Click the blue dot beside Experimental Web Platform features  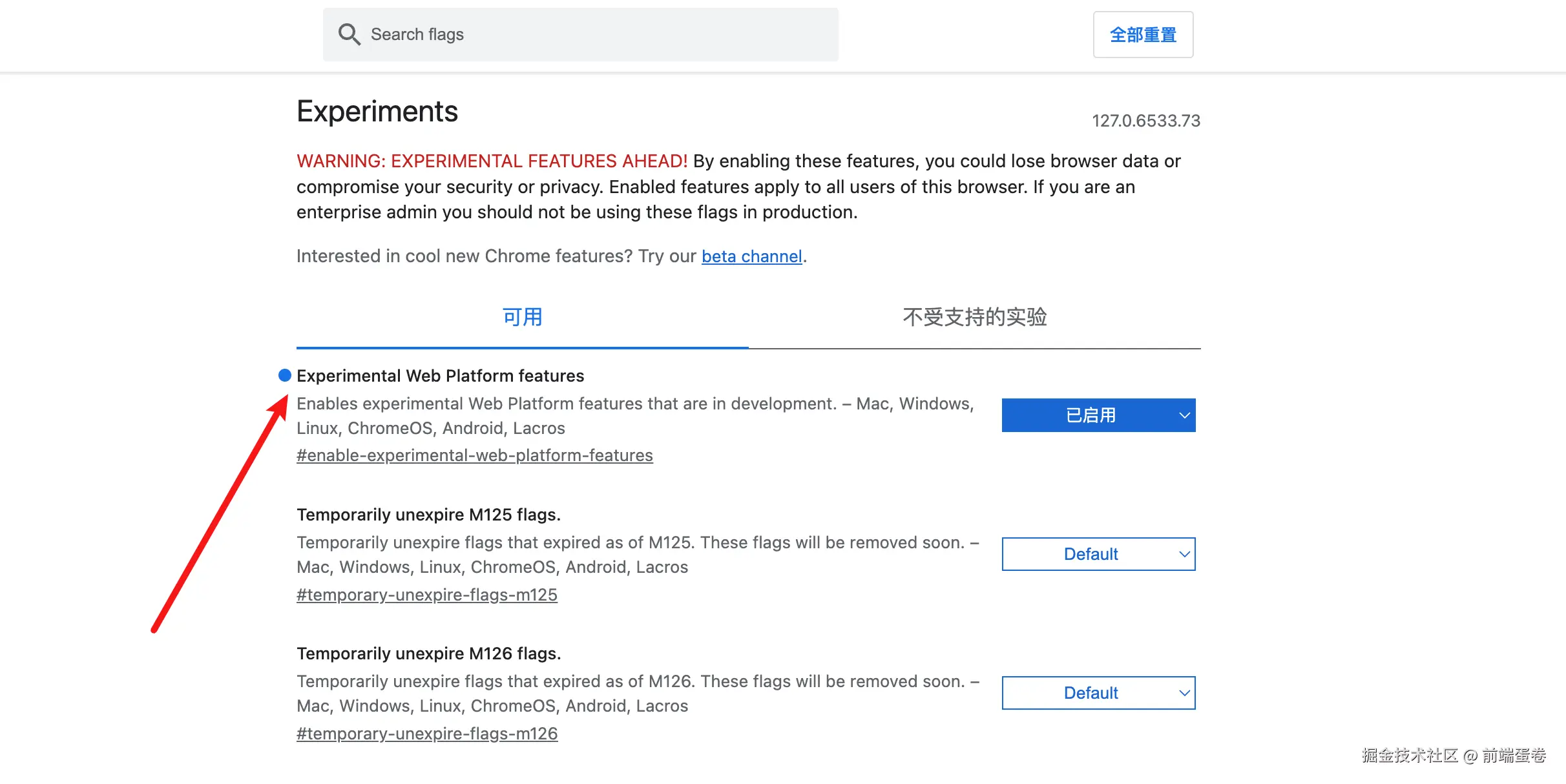(285, 375)
